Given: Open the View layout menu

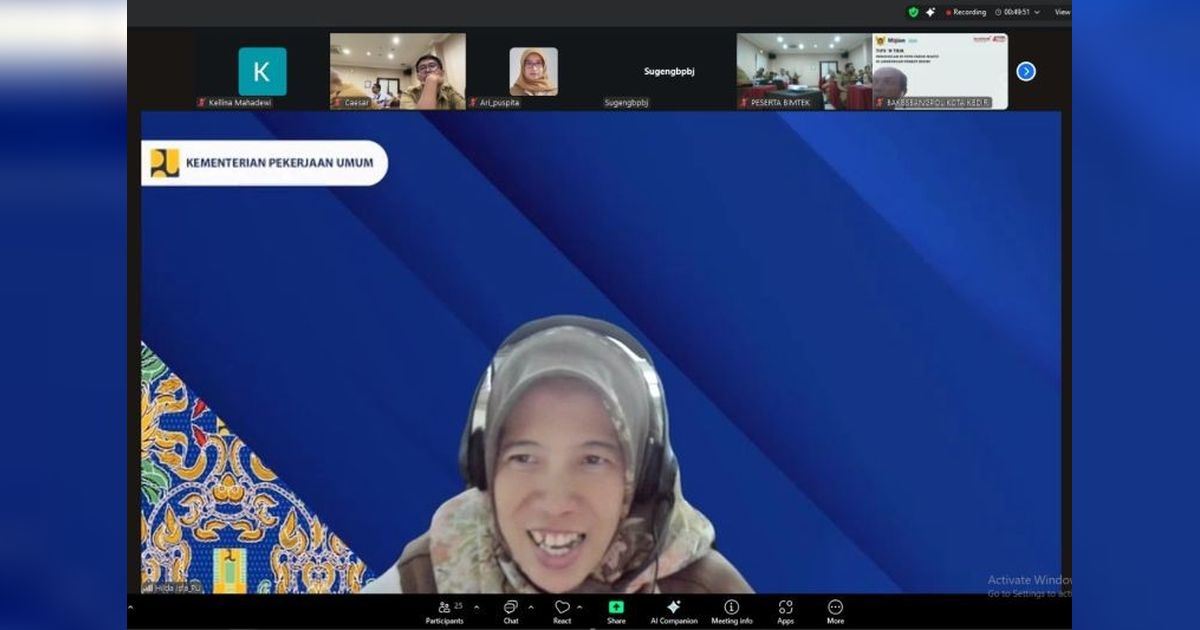Looking at the screenshot, I should pyautogui.click(x=1061, y=12).
